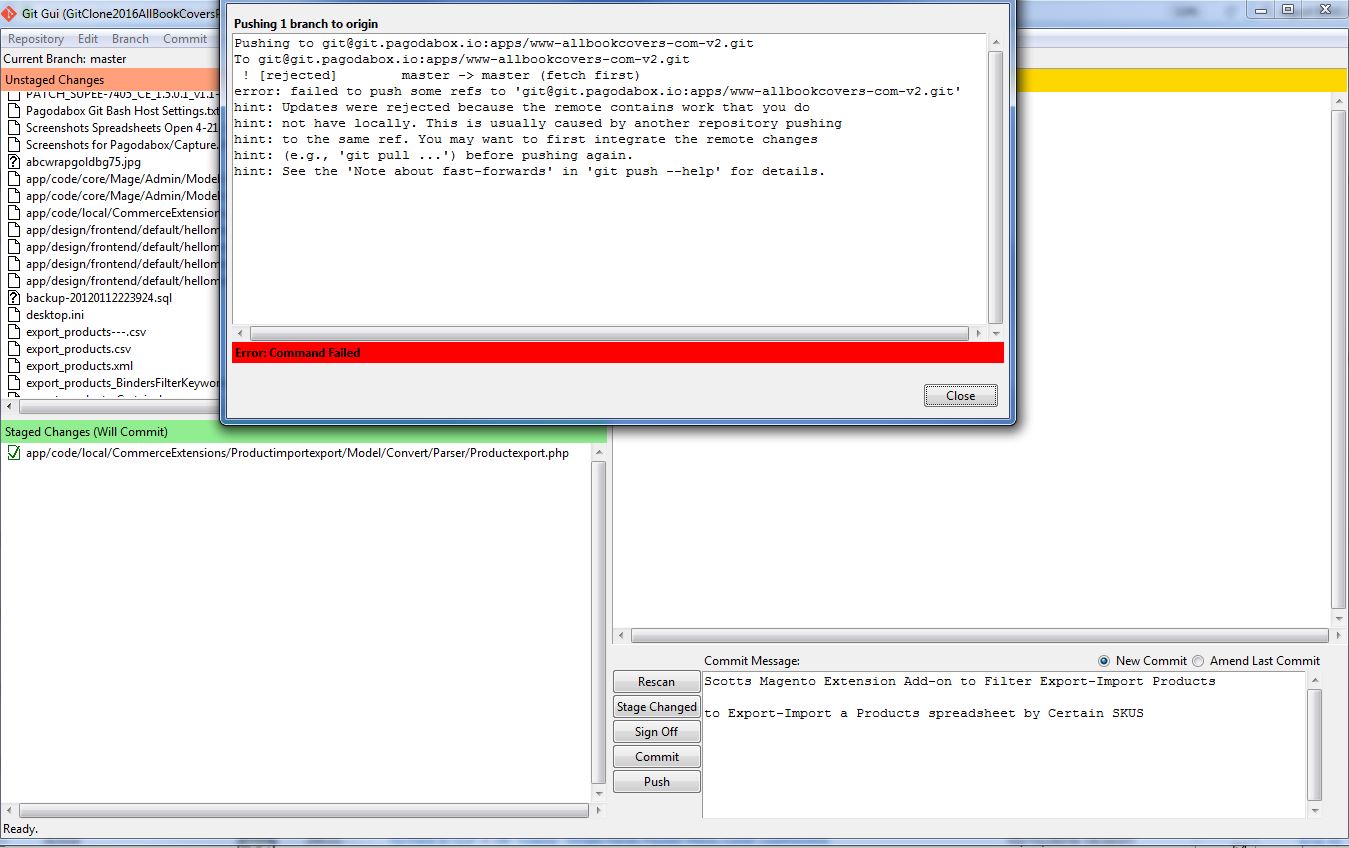
Task: Stage desktop.ini via its file icon
Action: coord(14,315)
